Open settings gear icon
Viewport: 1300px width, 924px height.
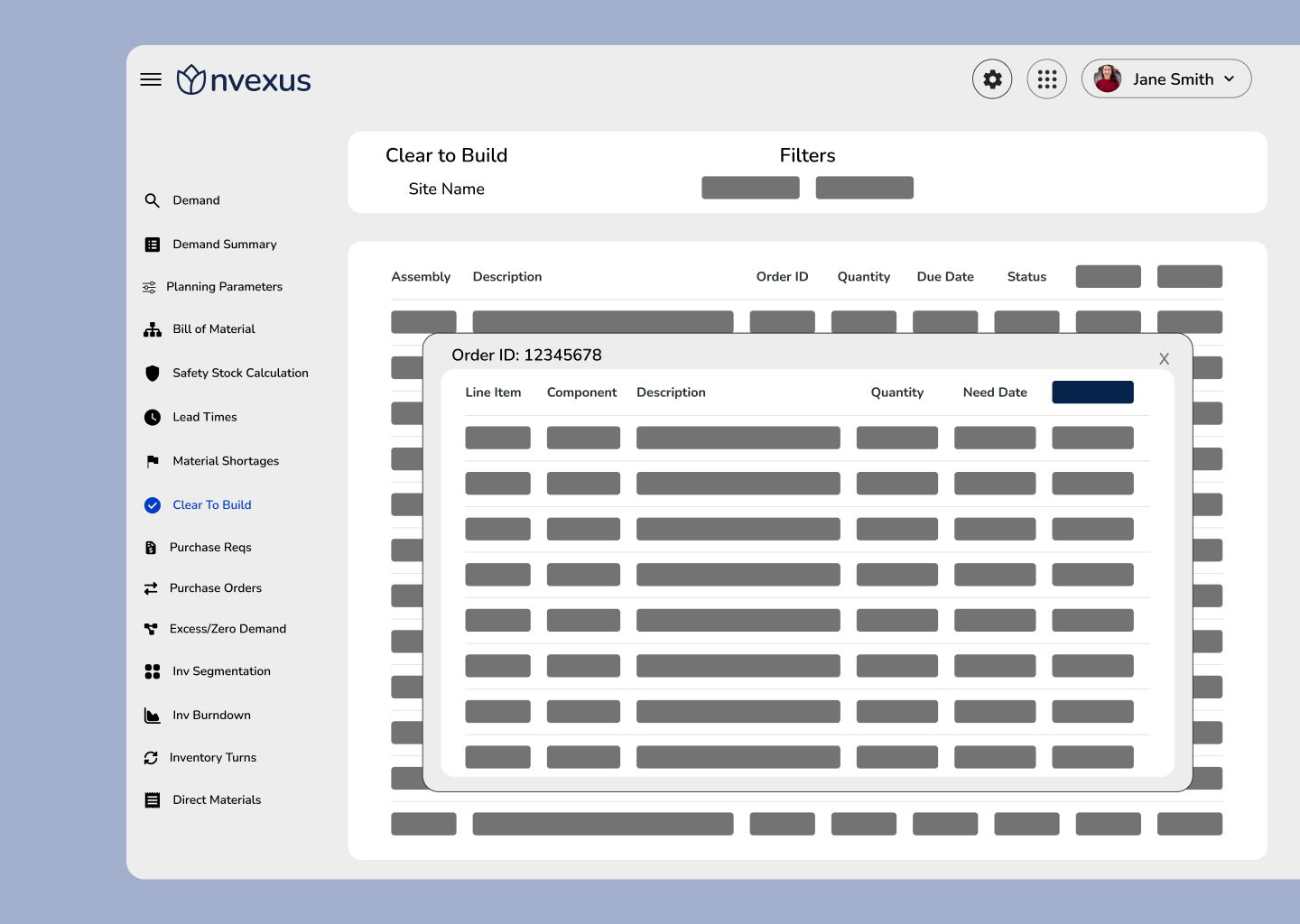[992, 79]
